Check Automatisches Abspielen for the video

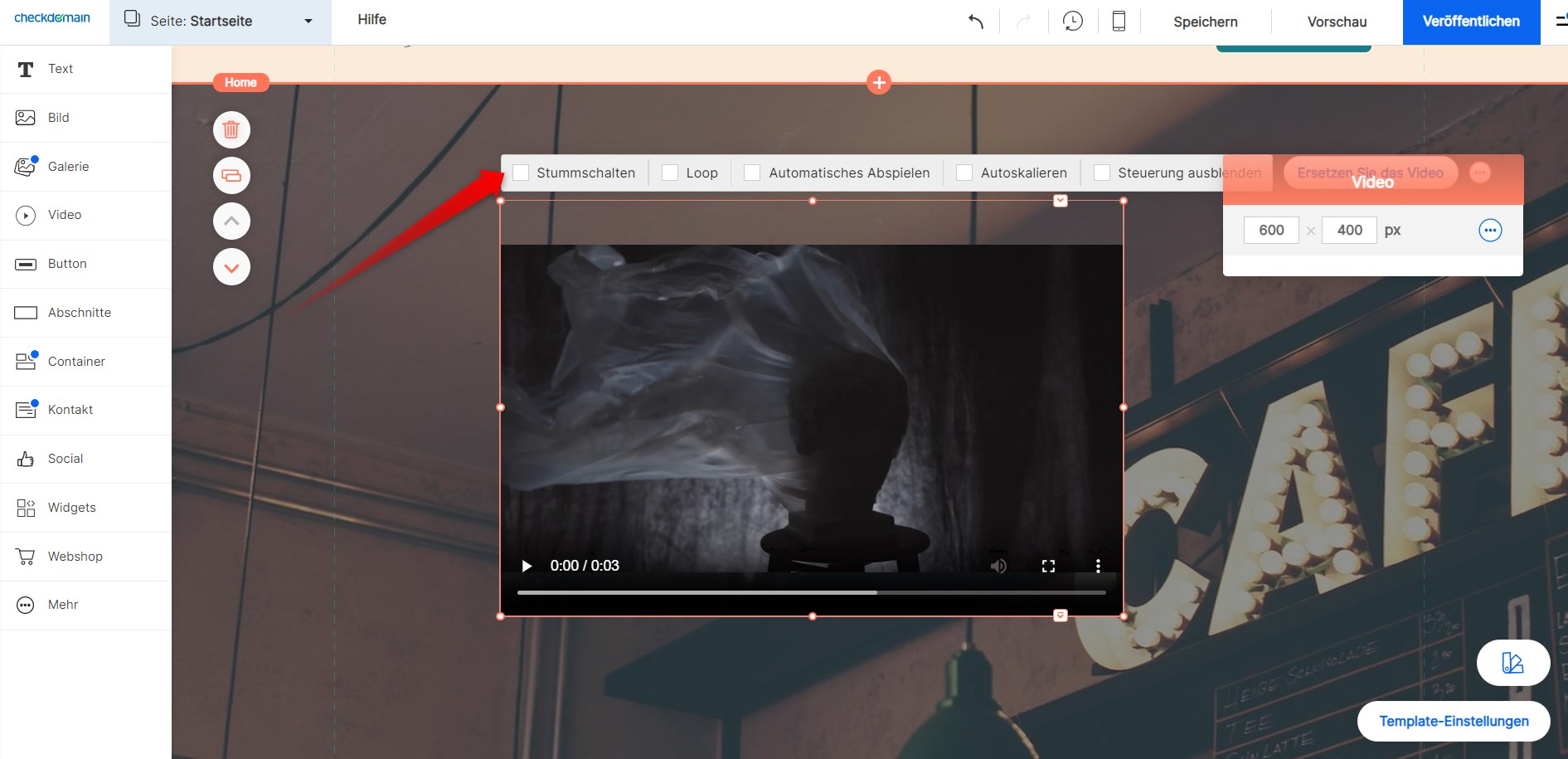click(x=751, y=173)
